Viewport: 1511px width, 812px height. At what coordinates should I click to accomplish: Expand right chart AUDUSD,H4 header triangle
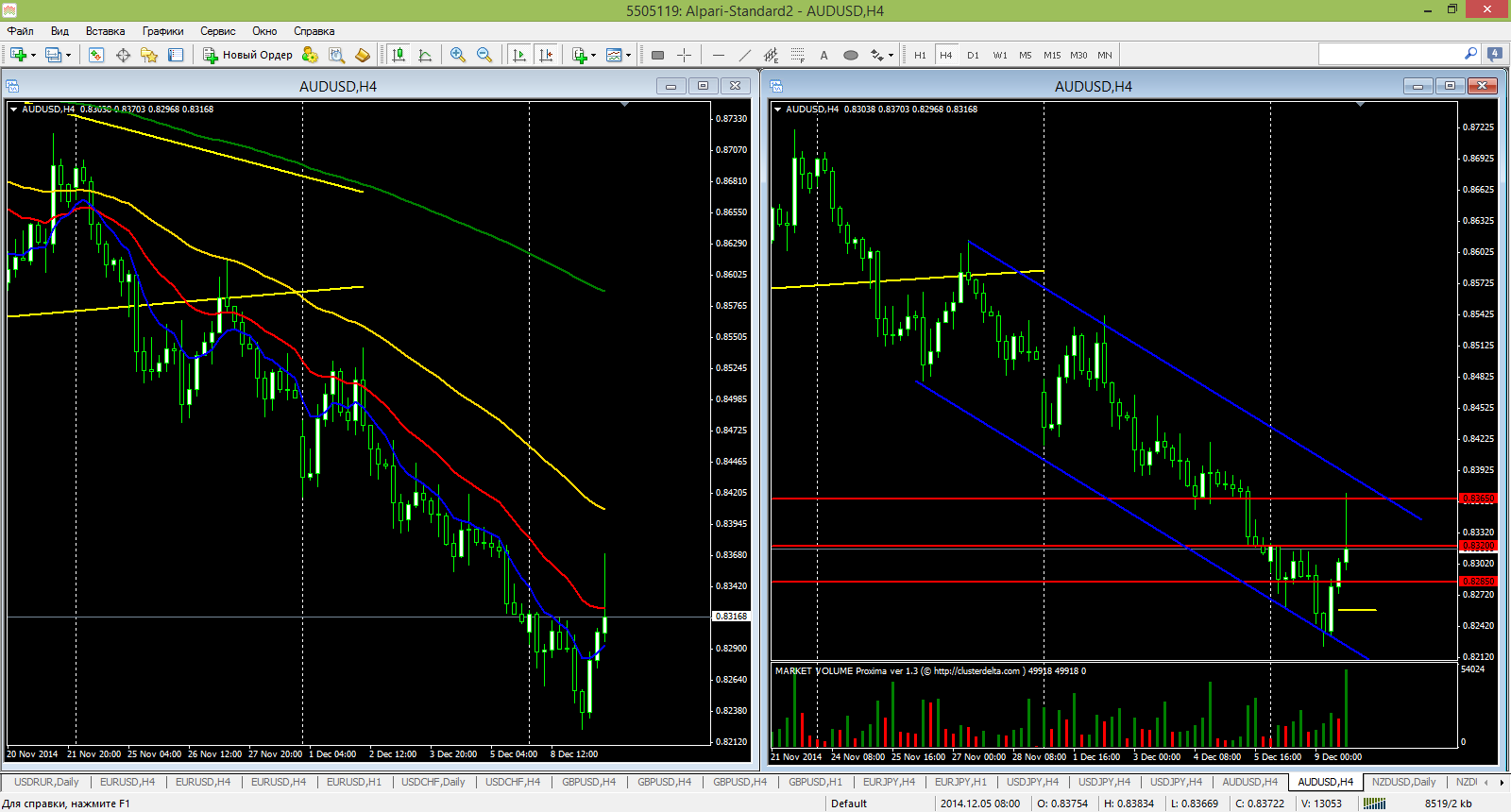pos(777,110)
